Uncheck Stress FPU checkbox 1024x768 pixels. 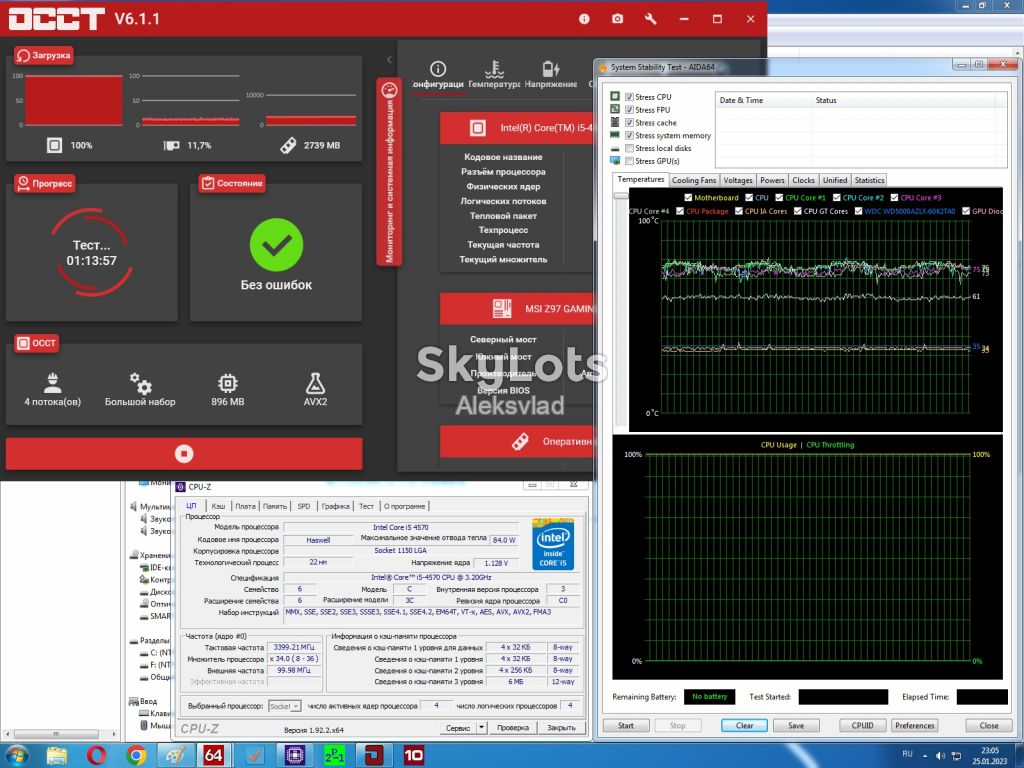[x=630, y=110]
